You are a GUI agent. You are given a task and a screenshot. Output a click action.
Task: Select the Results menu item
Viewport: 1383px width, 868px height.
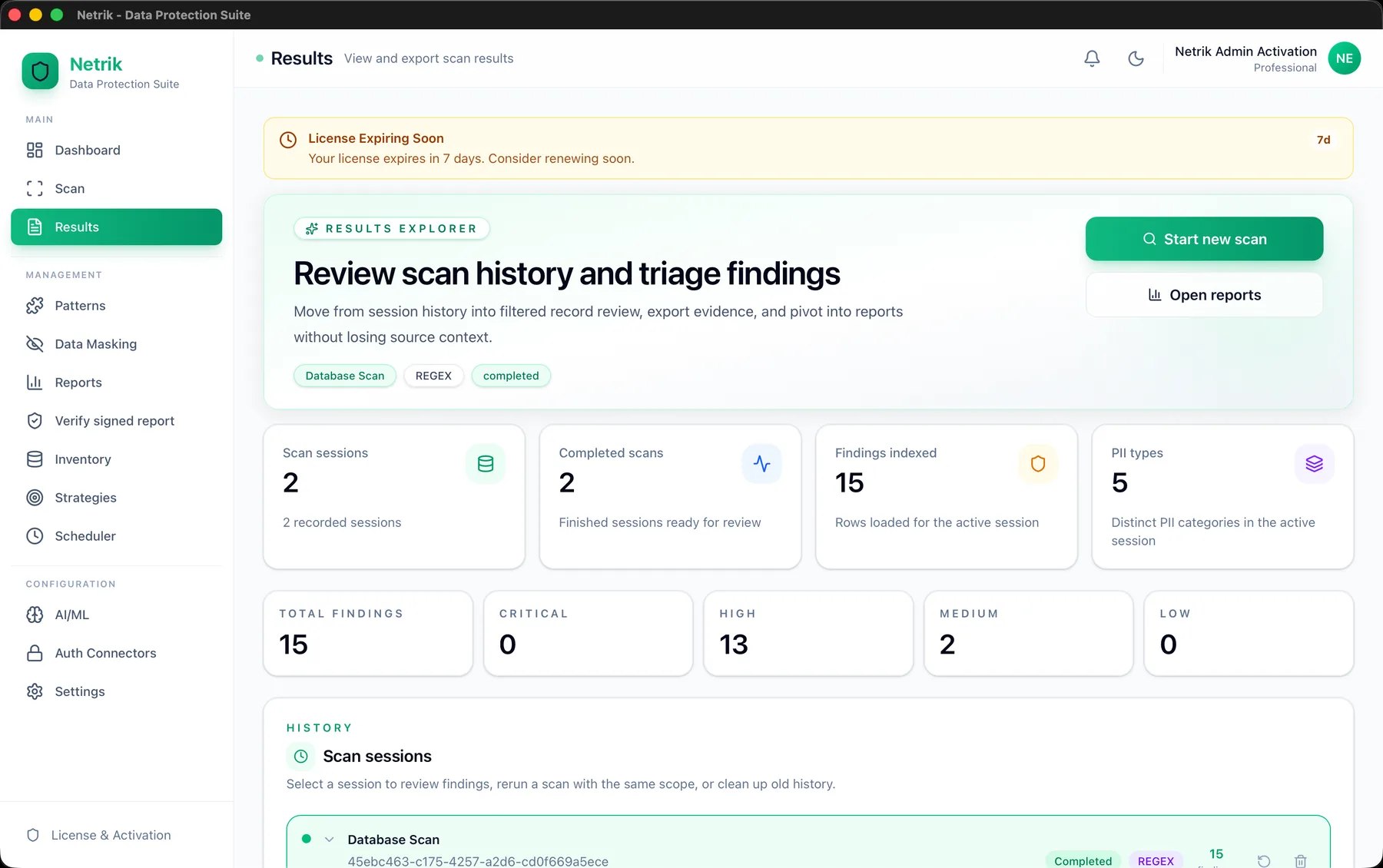point(116,227)
